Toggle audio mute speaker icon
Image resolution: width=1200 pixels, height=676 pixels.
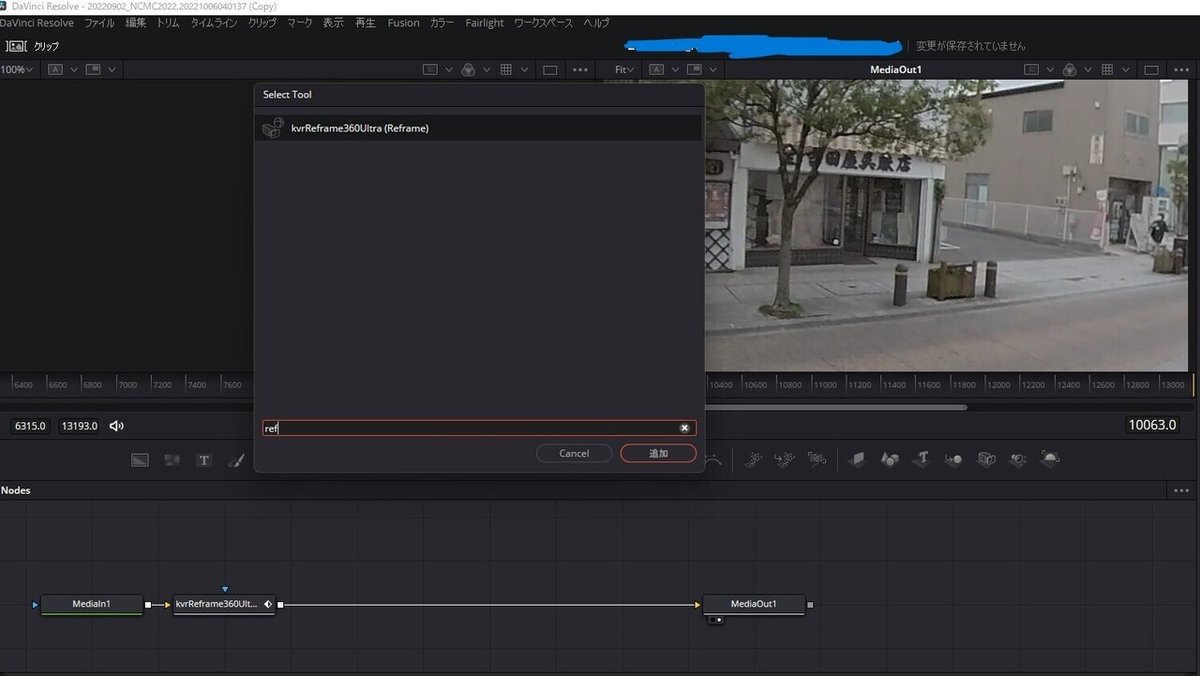coord(117,426)
